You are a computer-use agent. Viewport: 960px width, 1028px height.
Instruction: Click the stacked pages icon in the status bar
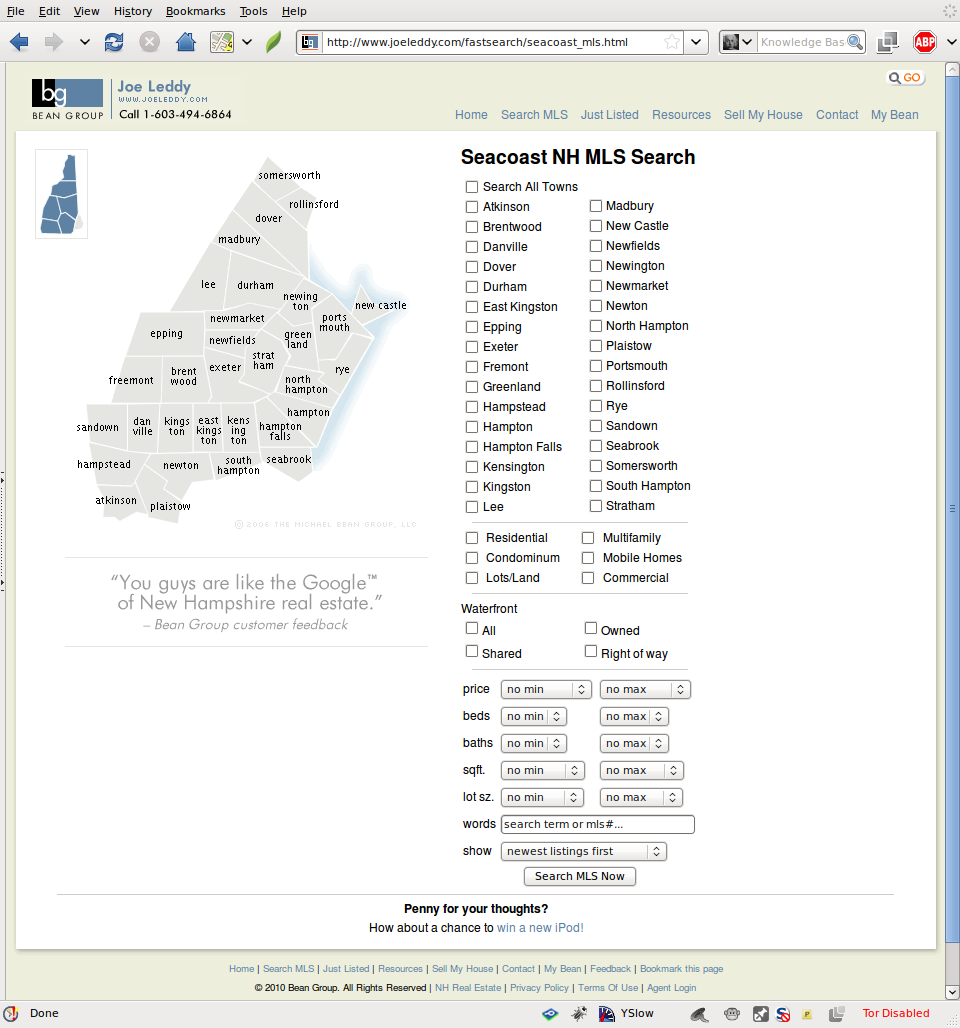[x=836, y=1014]
